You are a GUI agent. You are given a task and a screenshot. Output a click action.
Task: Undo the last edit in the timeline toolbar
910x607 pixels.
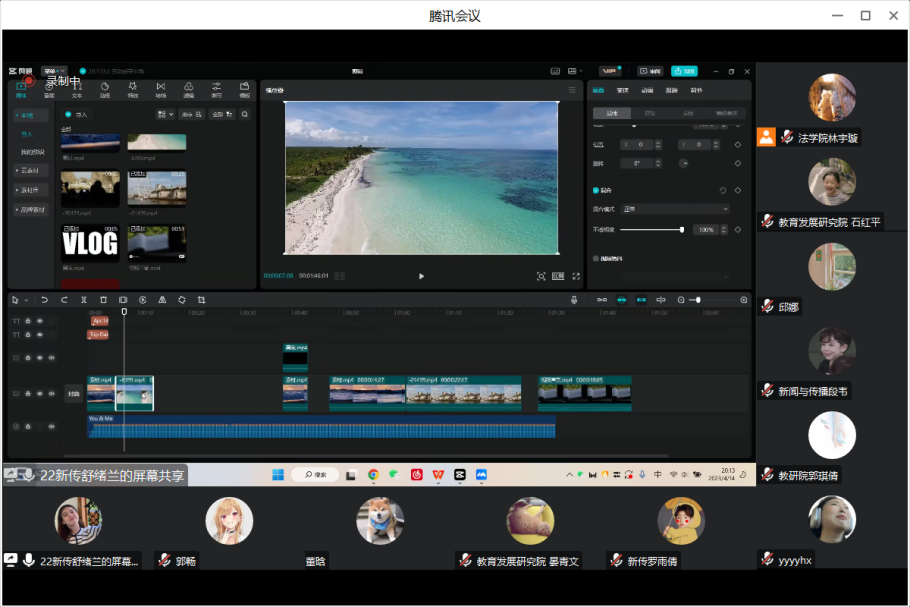tap(45, 300)
